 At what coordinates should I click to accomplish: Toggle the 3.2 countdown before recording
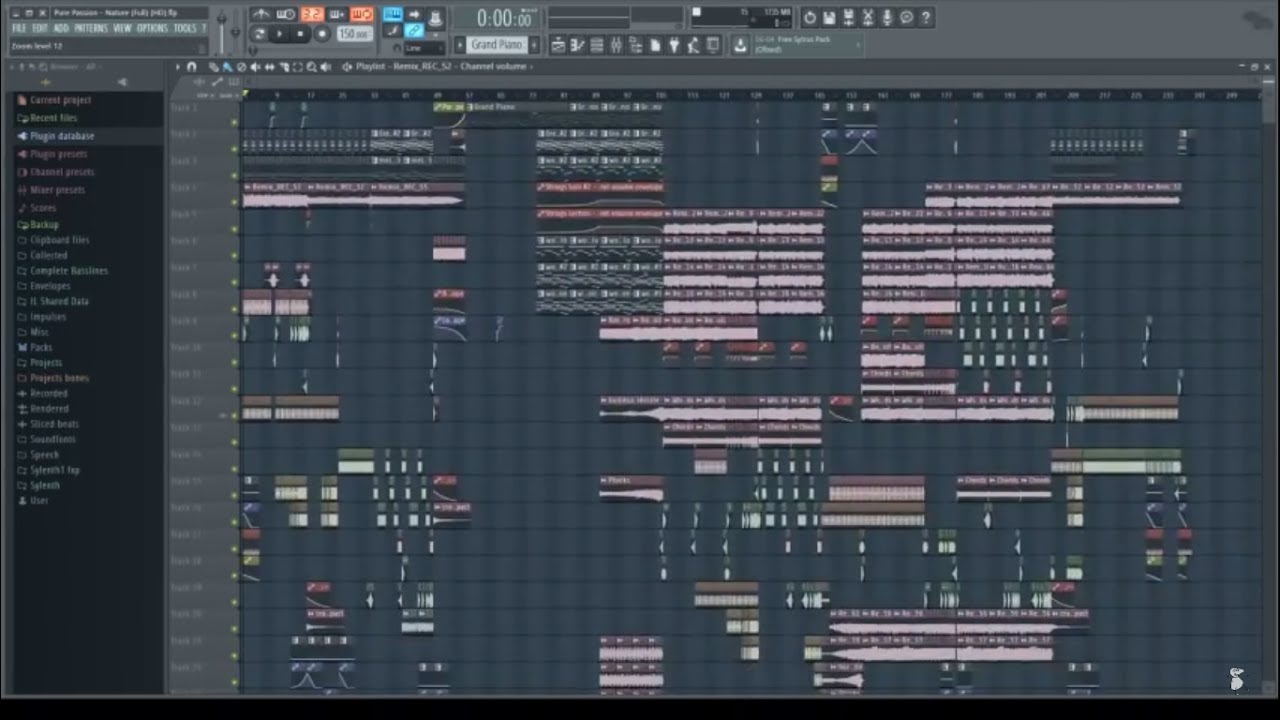(312, 14)
